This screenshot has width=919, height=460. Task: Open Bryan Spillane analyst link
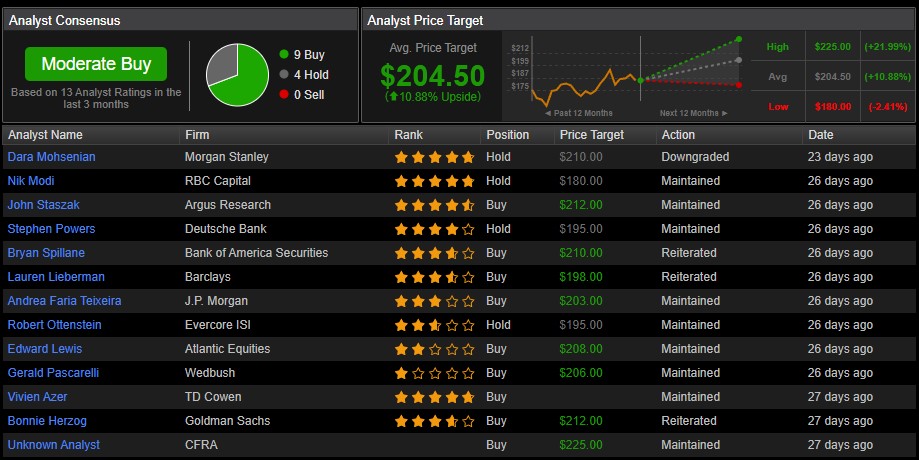46,253
